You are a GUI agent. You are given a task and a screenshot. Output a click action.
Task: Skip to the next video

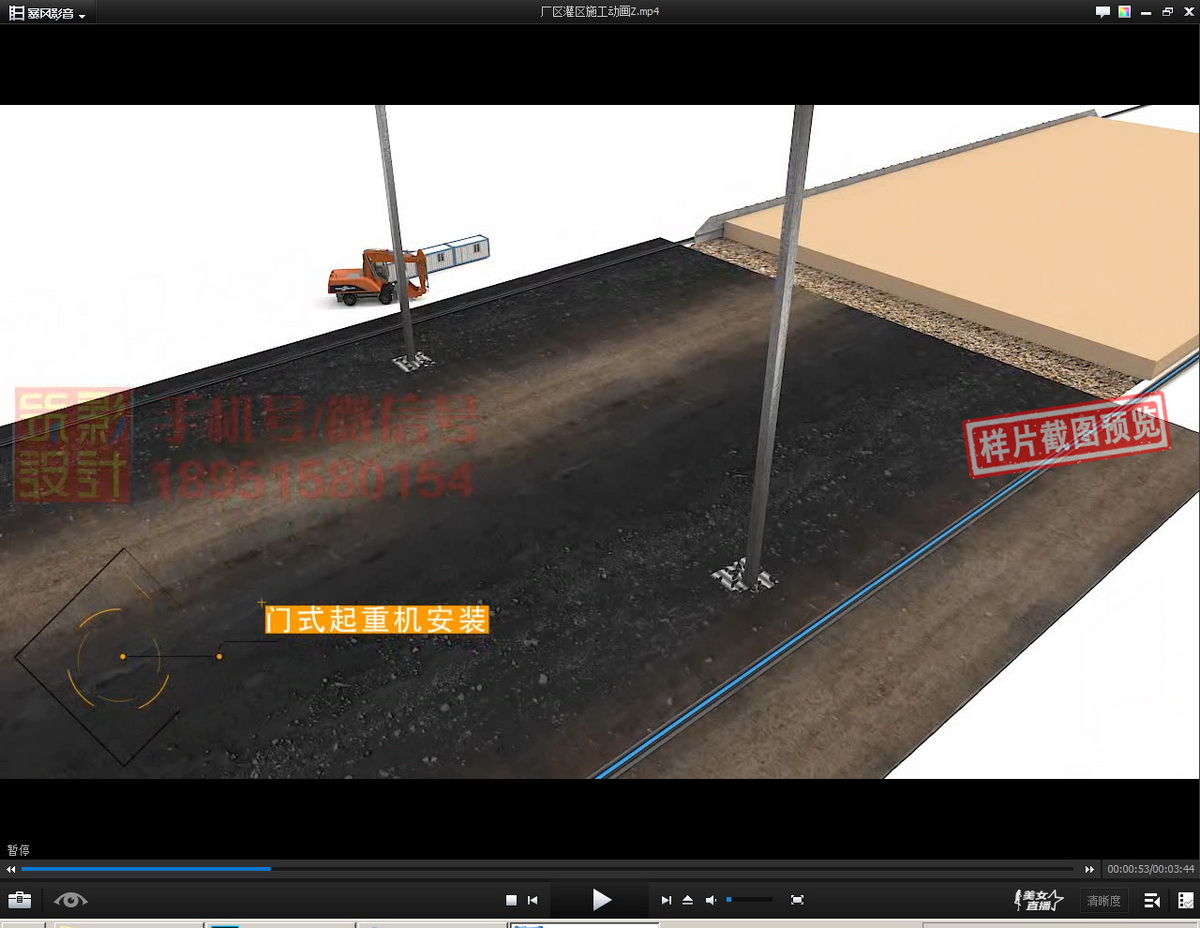coord(666,900)
